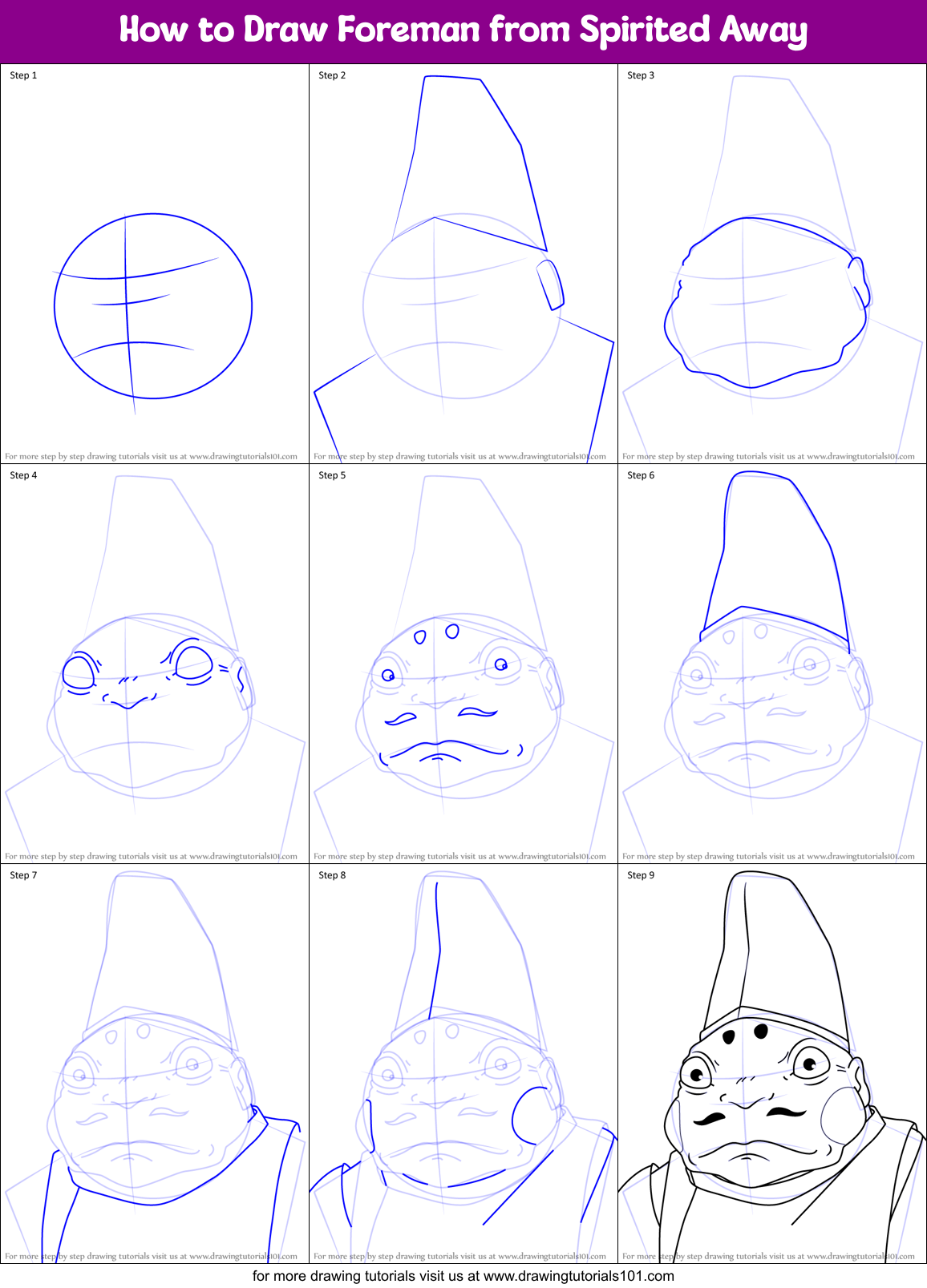Select the Step 5 label

pos(332,475)
